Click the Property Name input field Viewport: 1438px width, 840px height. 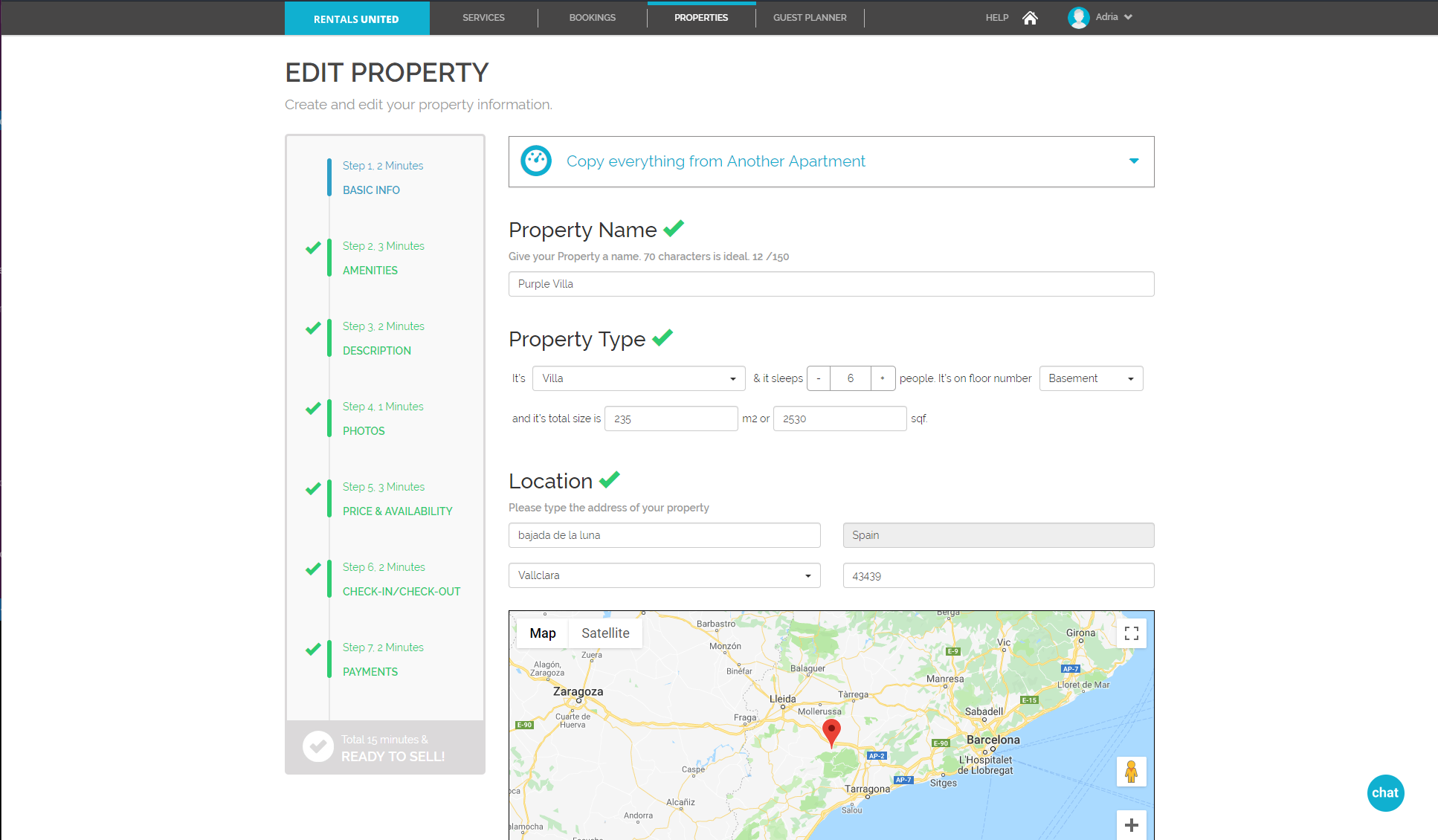coord(831,284)
